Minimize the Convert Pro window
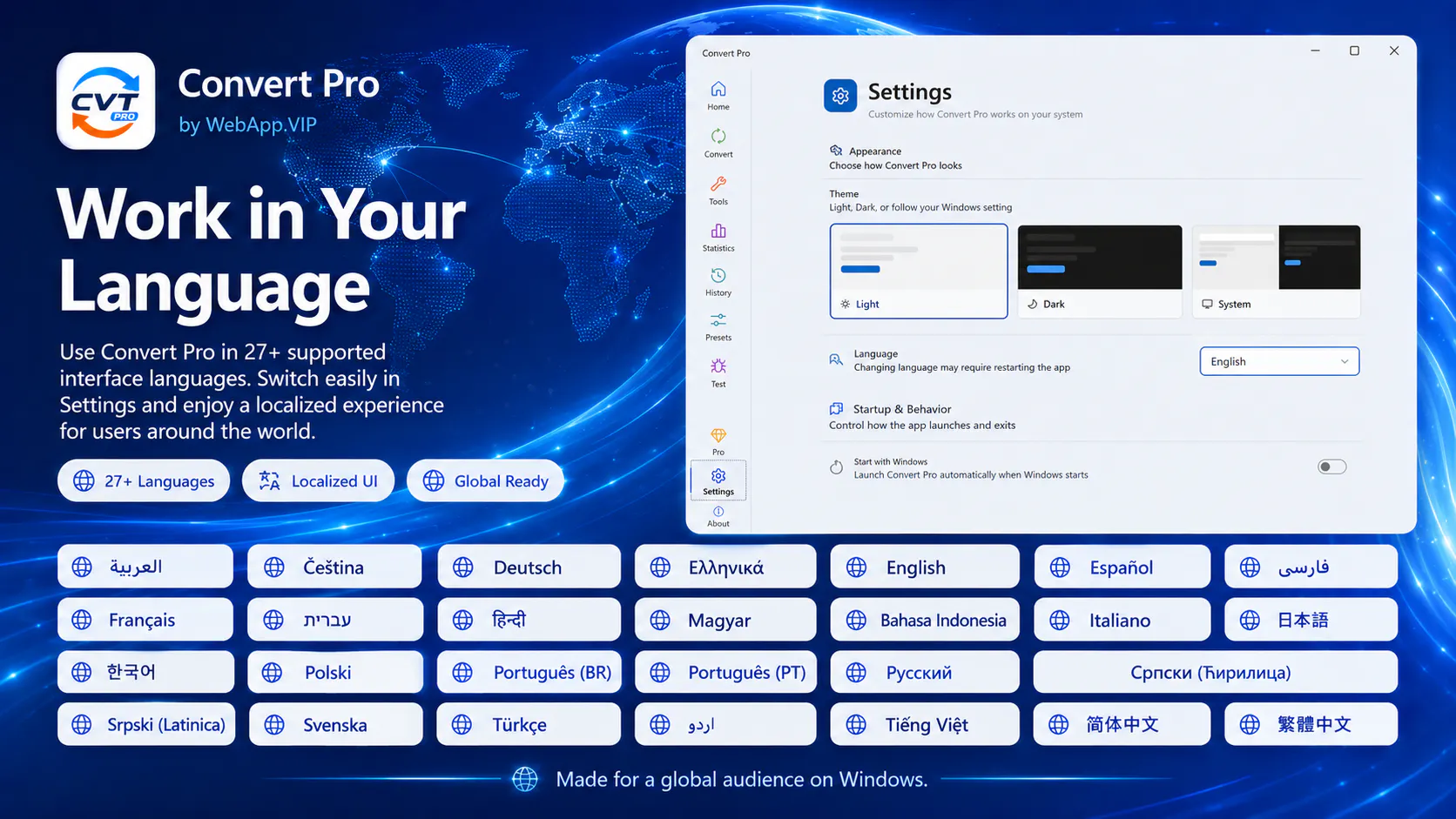The height and width of the screenshot is (819, 1456). (x=1315, y=50)
